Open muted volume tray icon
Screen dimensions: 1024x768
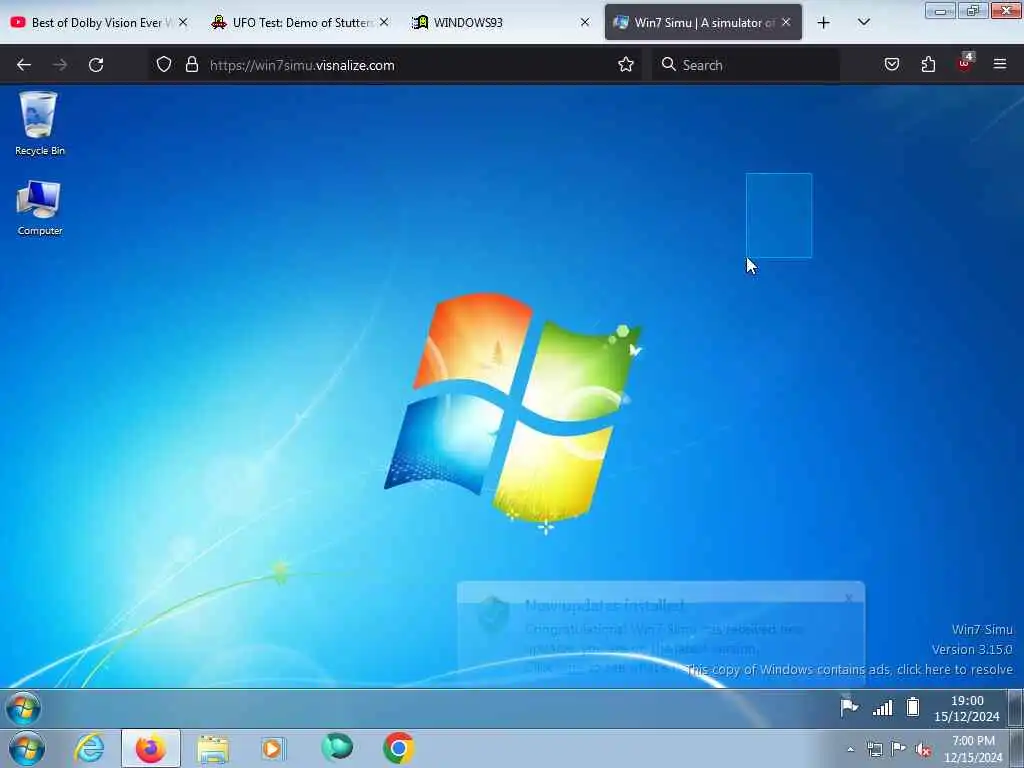pos(923,749)
